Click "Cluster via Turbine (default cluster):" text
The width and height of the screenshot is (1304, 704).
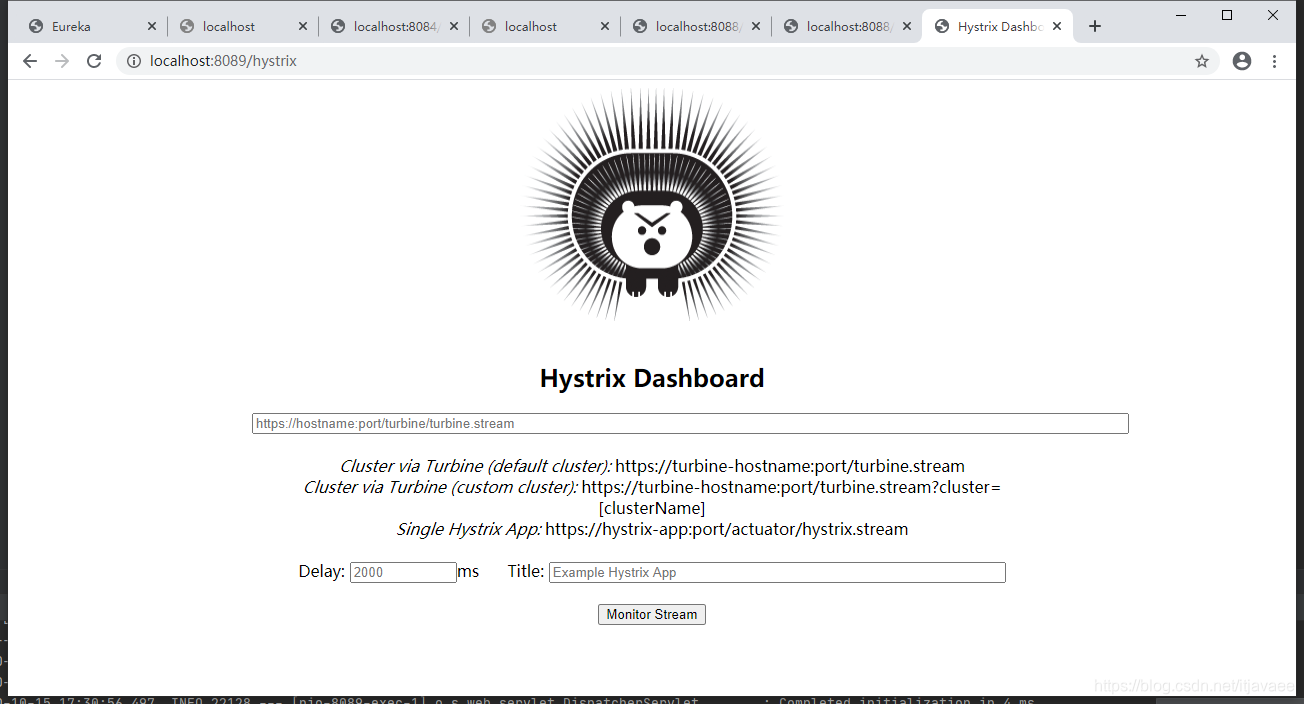[476, 466]
